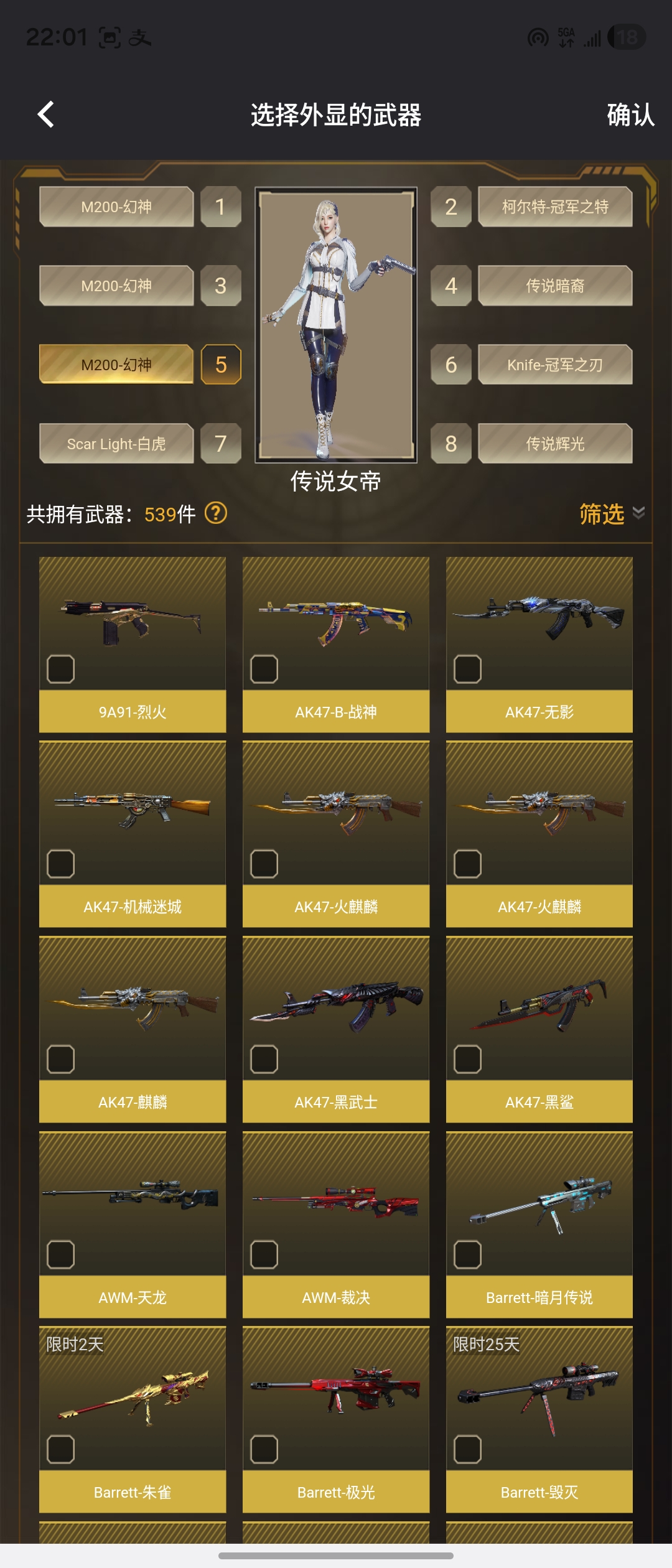The image size is (672, 1568).
Task: Tap the AK47-无影 weapon image
Action: [x=539, y=618]
